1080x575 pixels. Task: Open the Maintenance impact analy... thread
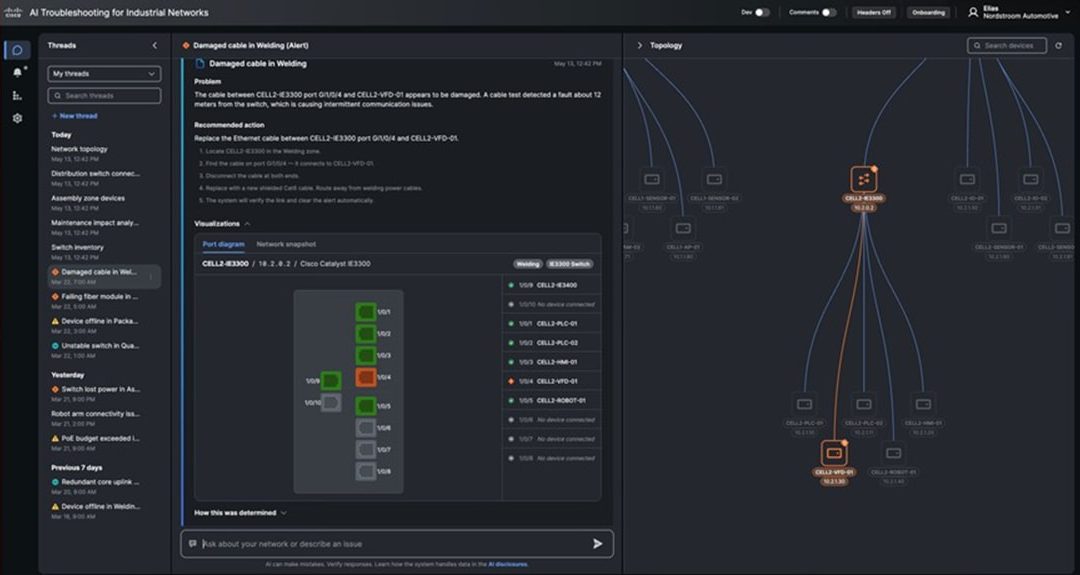pos(104,227)
